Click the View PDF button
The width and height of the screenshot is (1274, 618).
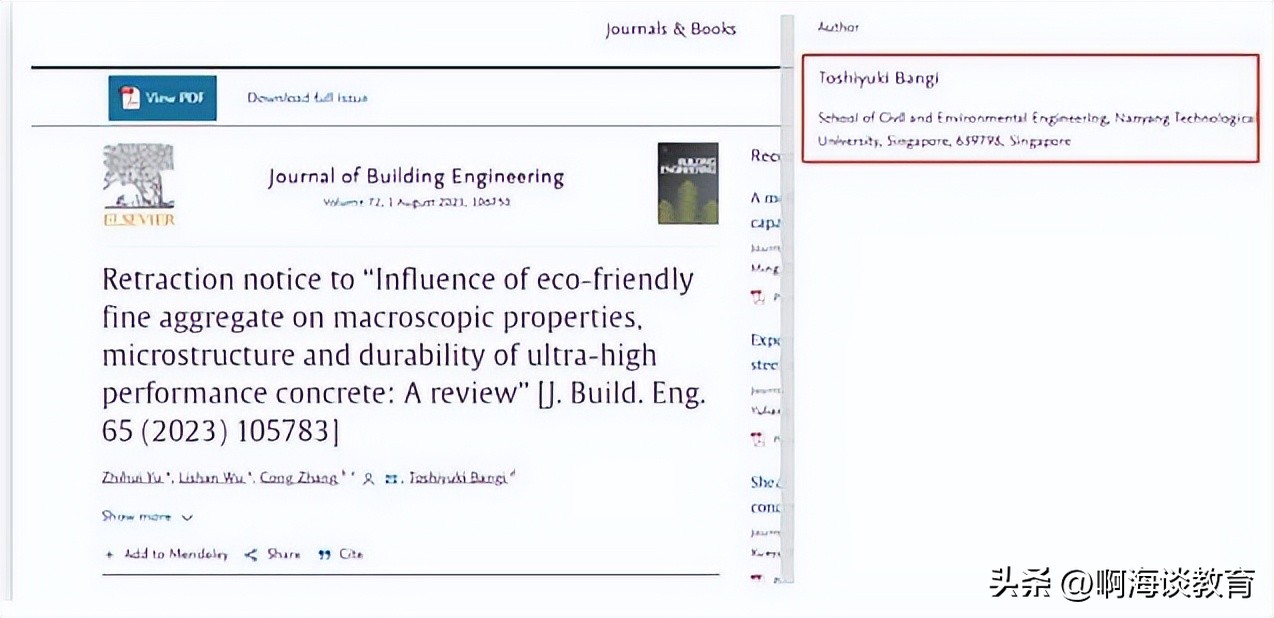pos(162,98)
